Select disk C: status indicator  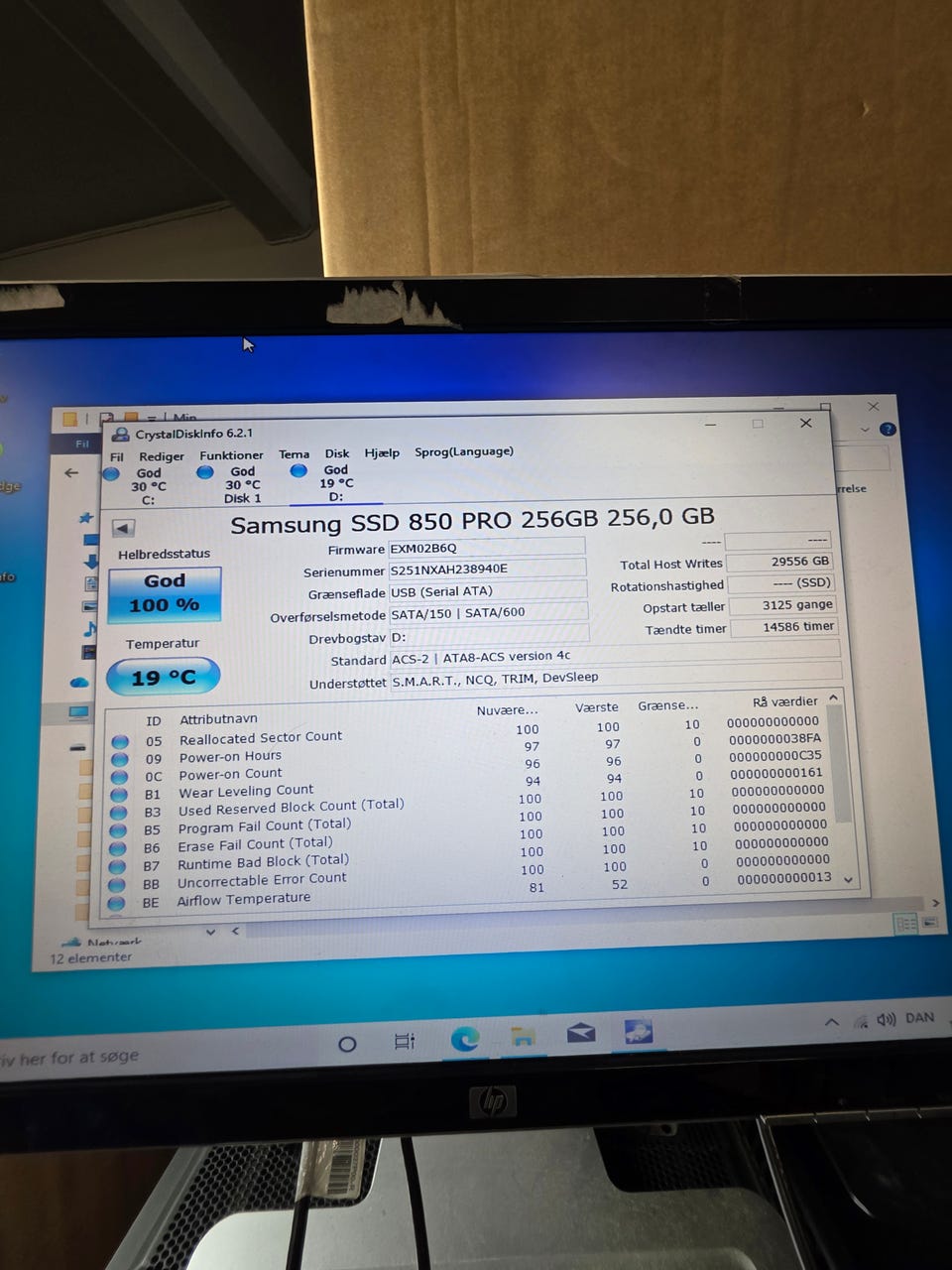[112, 474]
